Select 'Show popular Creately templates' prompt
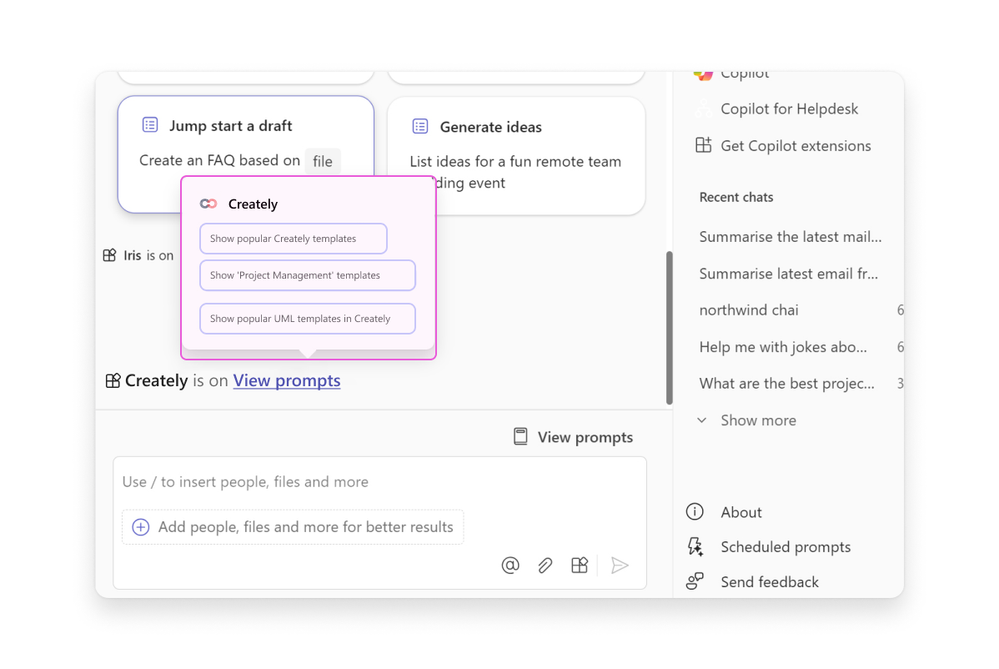999x669 pixels. (293, 238)
